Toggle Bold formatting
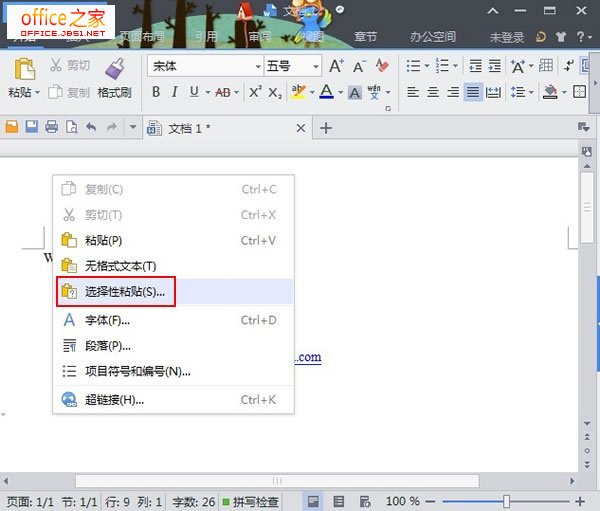600x511 pixels. click(x=156, y=92)
